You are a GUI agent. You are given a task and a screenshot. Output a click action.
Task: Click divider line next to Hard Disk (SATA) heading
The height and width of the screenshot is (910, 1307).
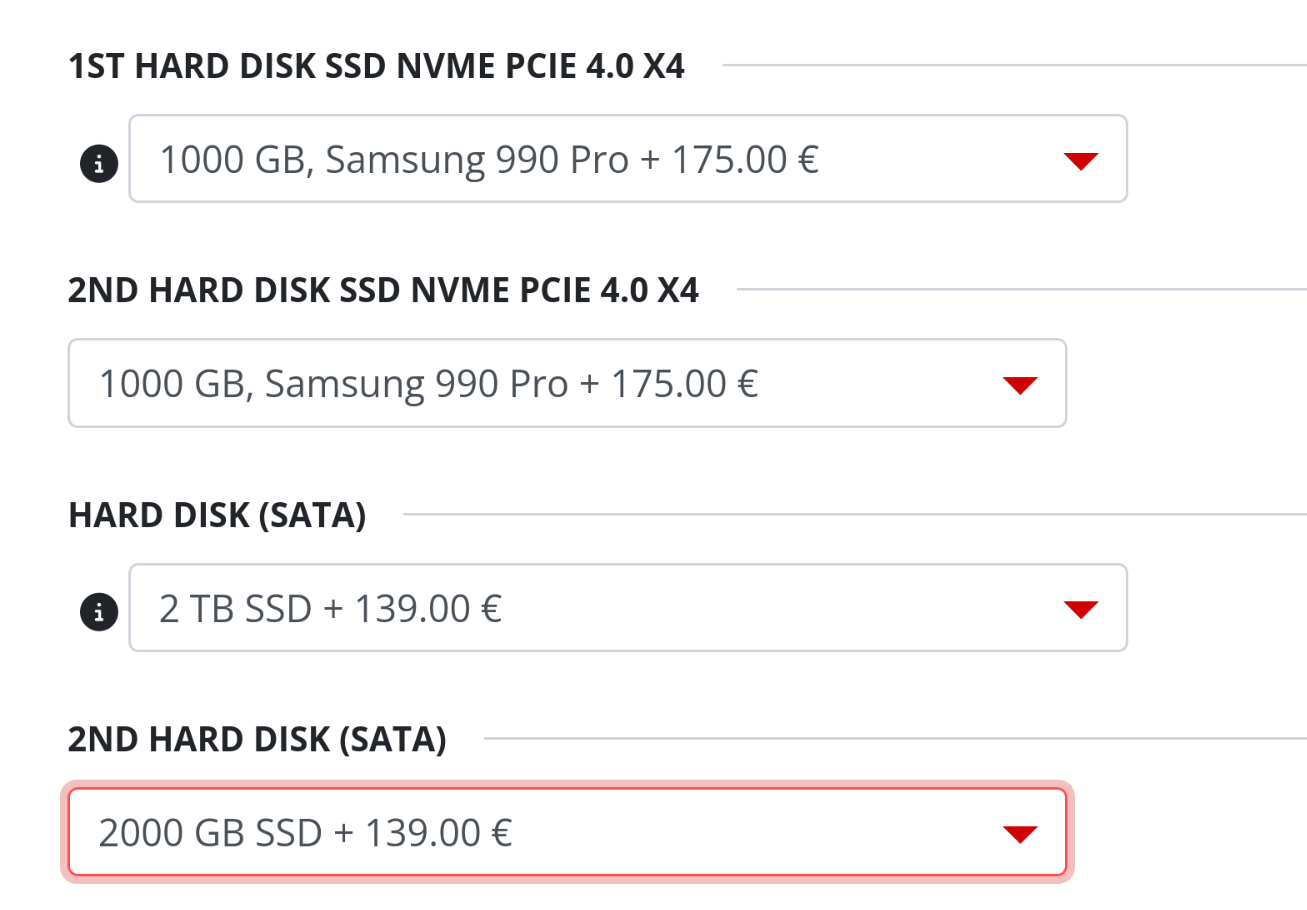pyautogui.click(x=854, y=516)
